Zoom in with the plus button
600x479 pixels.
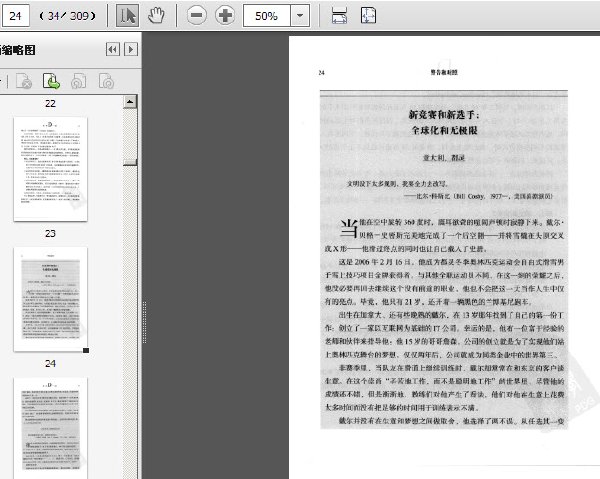pos(225,16)
